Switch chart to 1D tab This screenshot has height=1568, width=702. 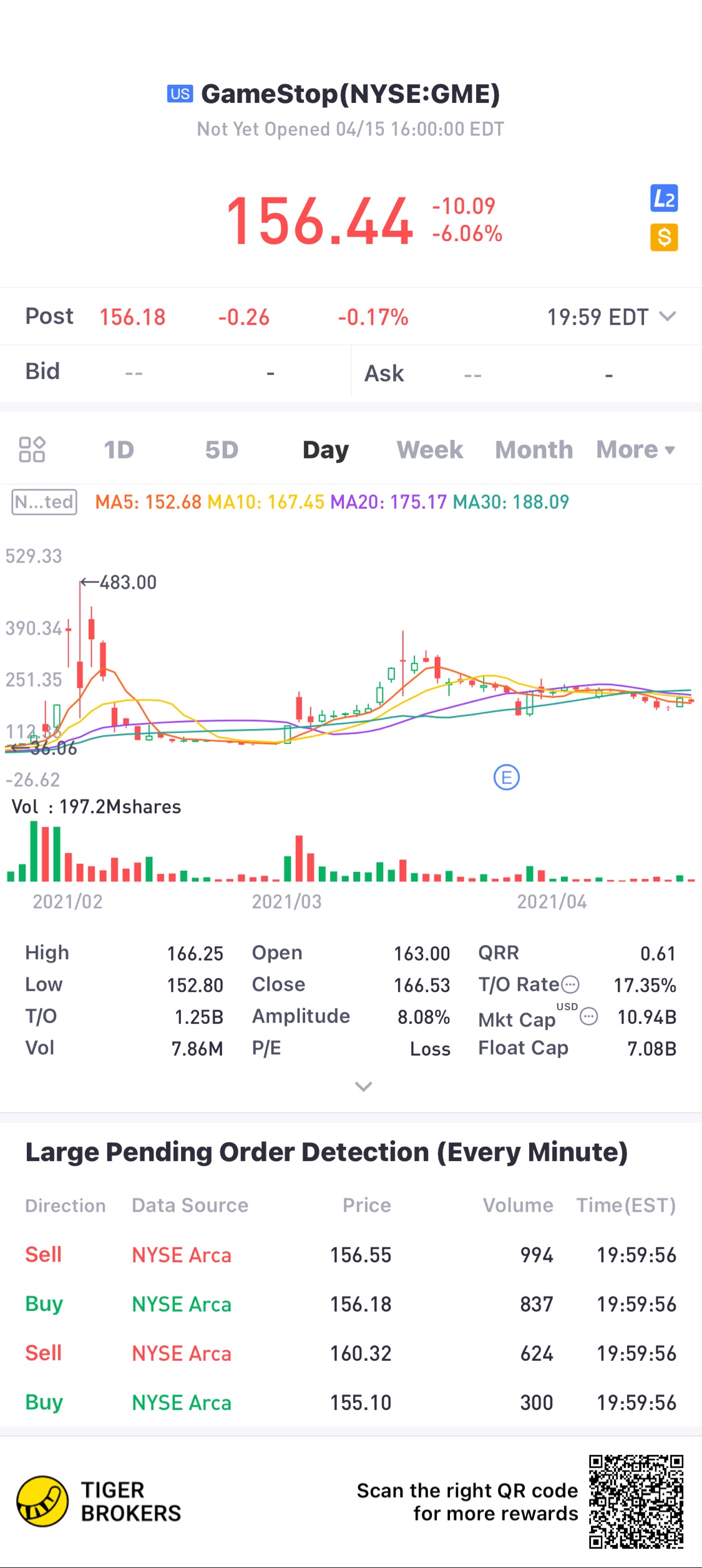[119, 449]
